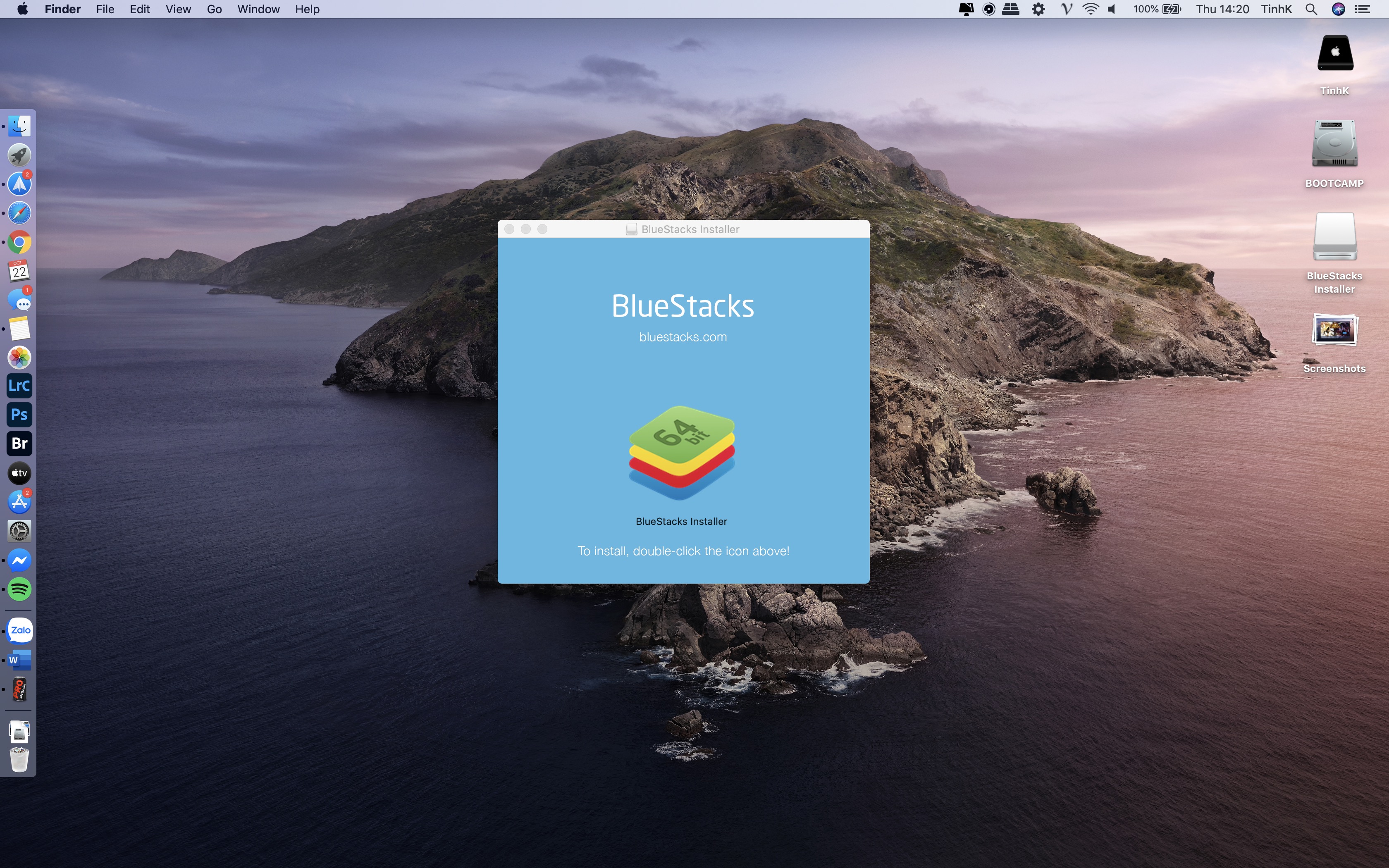Open JPEGmini Pro from the dock

click(x=19, y=689)
